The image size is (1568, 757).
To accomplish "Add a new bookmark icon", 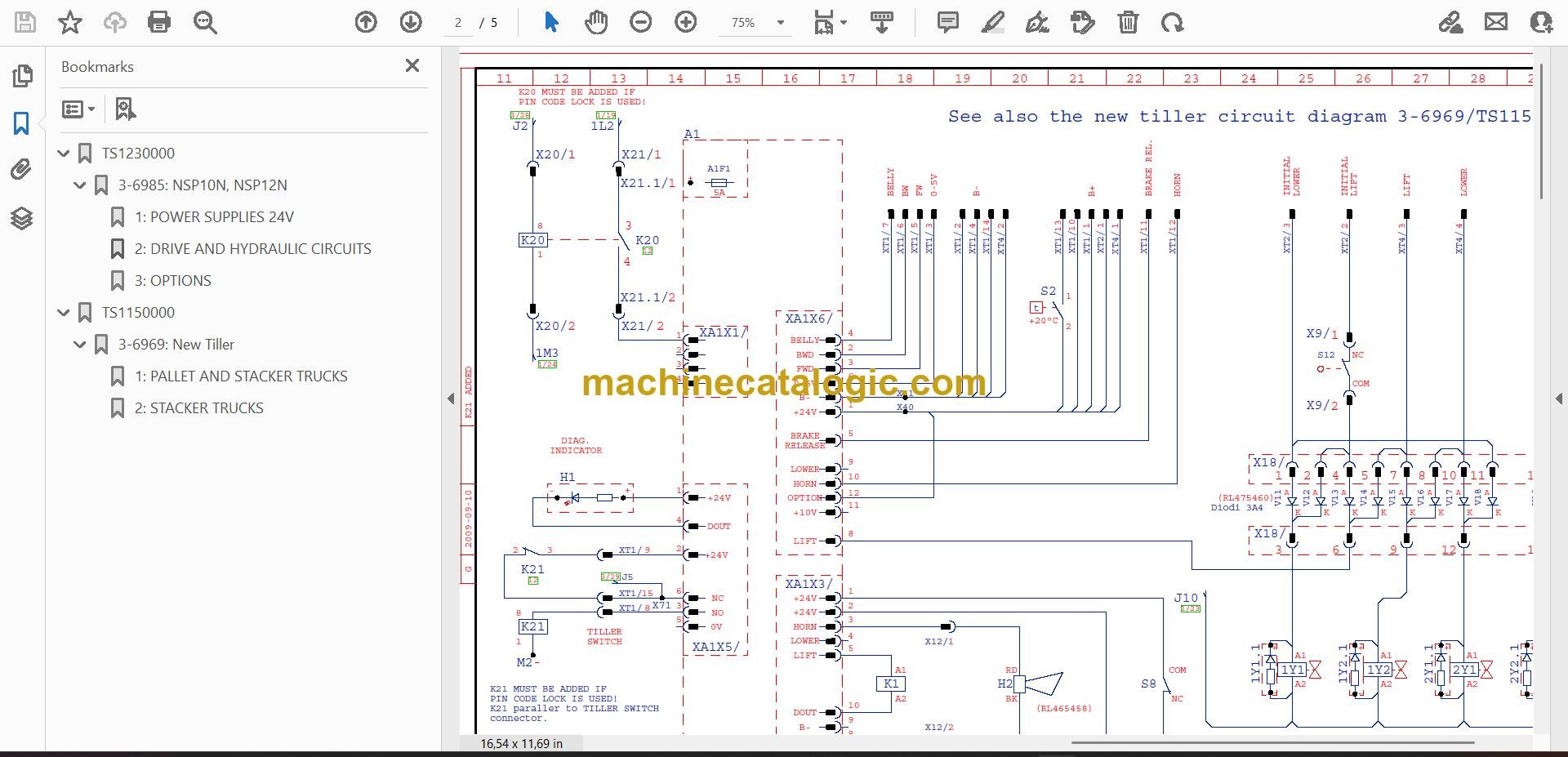I will tap(125, 109).
